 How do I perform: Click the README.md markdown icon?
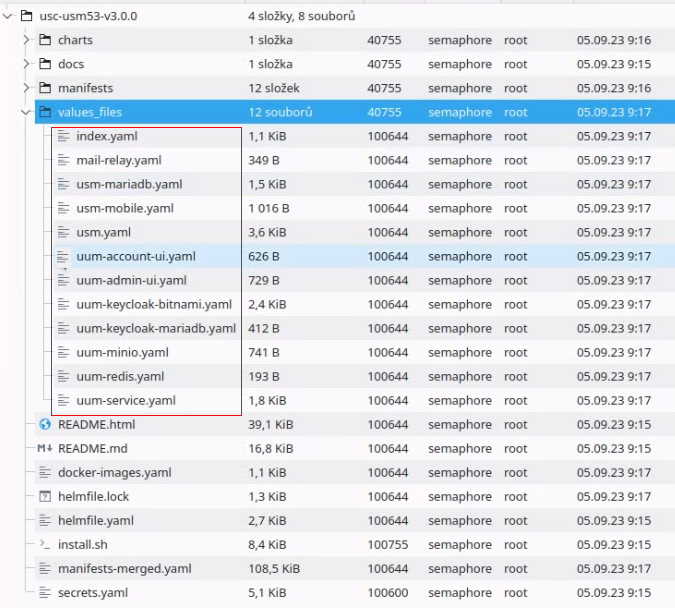[x=45, y=449]
